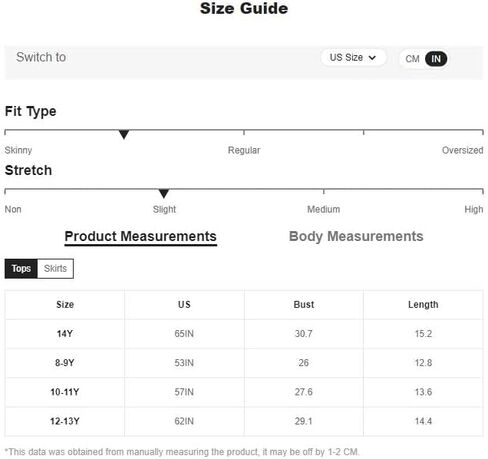Switch units to CM

click(412, 59)
